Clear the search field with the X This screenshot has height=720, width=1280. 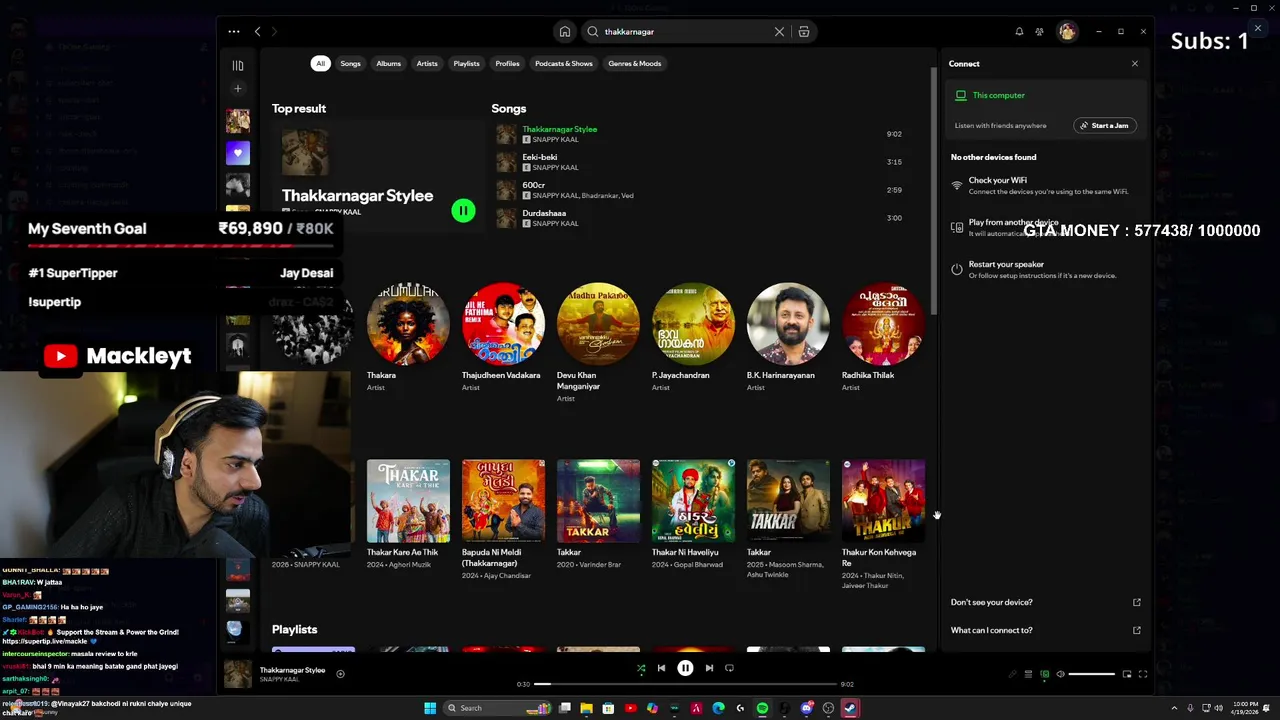click(x=779, y=32)
